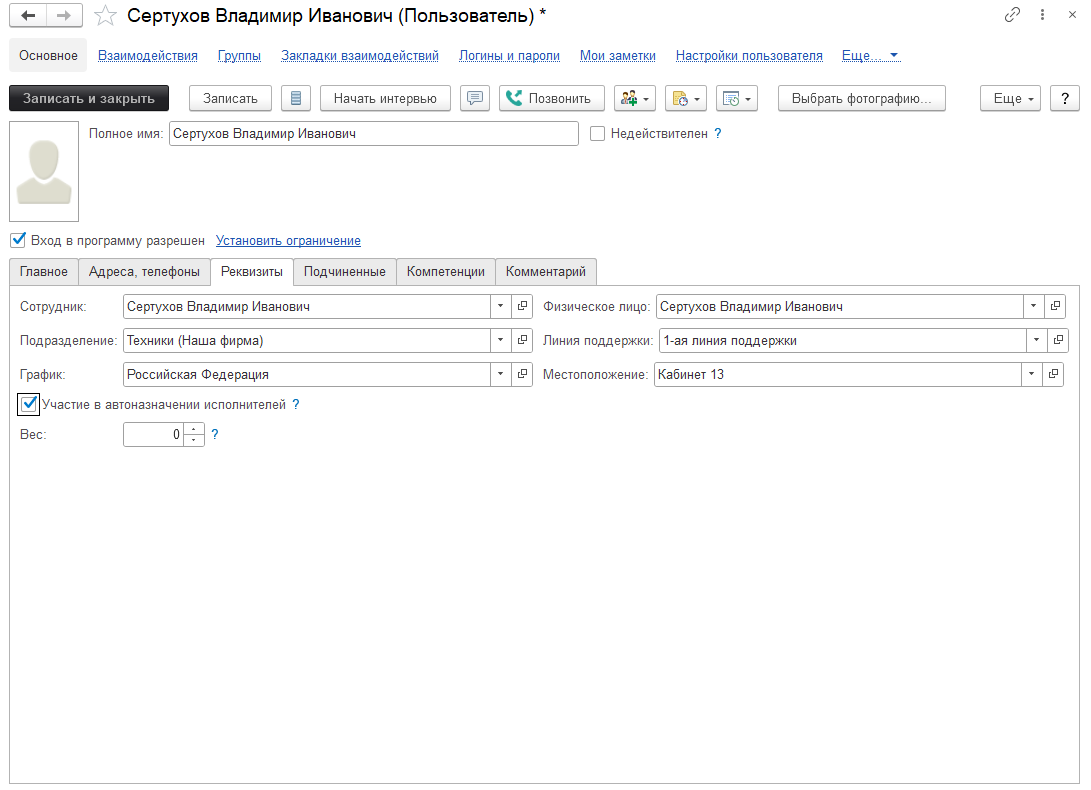Click the speech bubble message icon
The width and height of the screenshot is (1091, 790).
pos(475,98)
